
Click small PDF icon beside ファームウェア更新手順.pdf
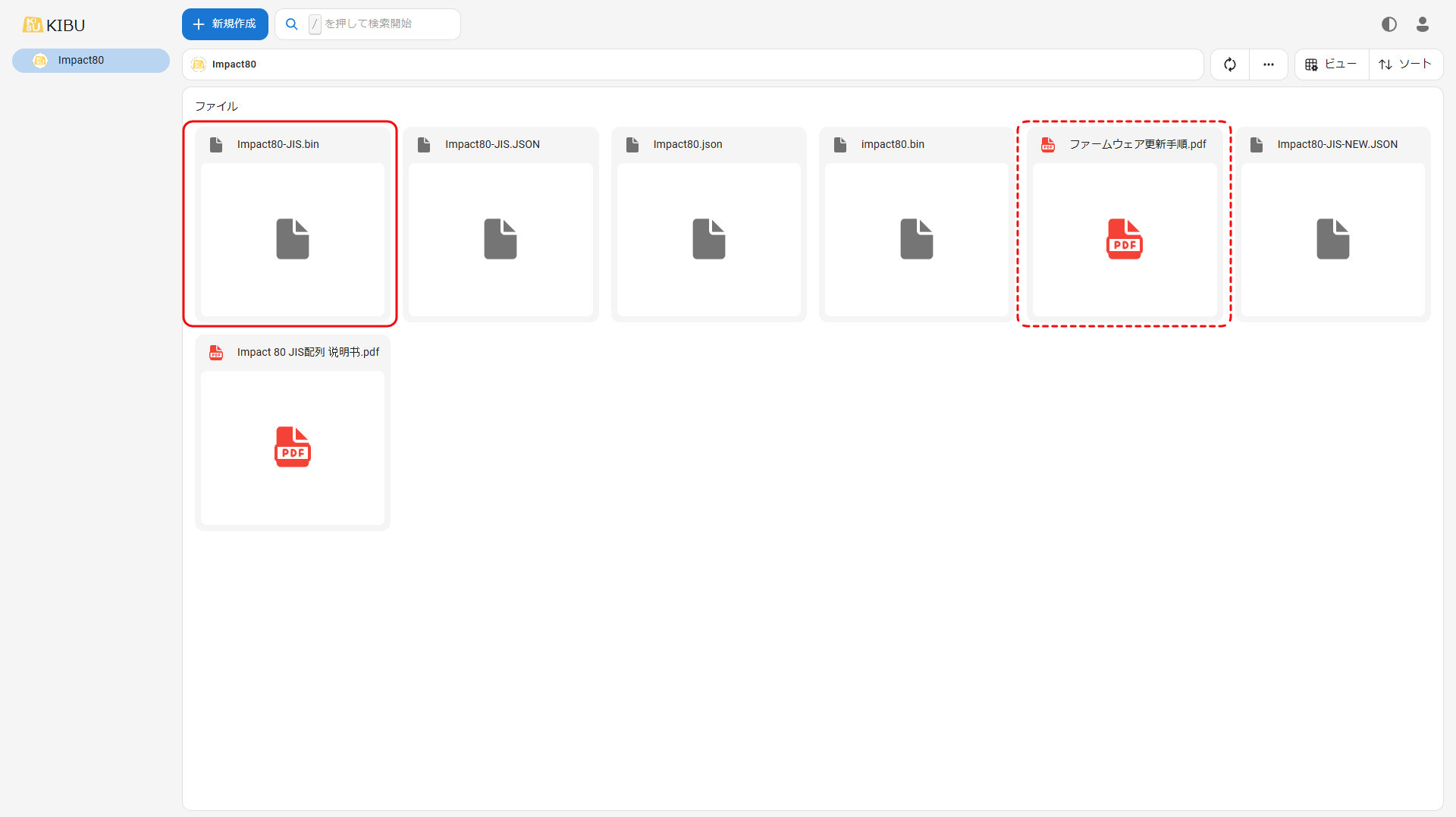point(1048,144)
